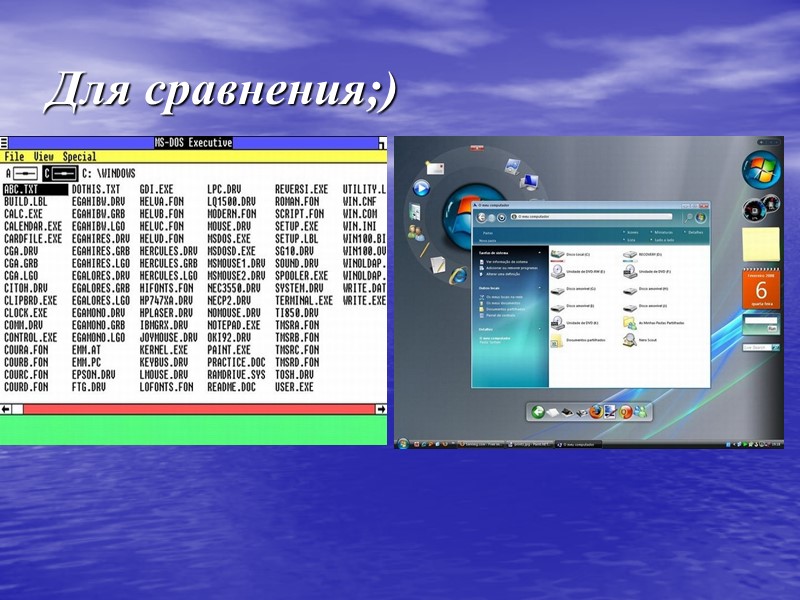Click the green arrow icon in bottom dock
The image size is (800, 600).
[x=538, y=412]
